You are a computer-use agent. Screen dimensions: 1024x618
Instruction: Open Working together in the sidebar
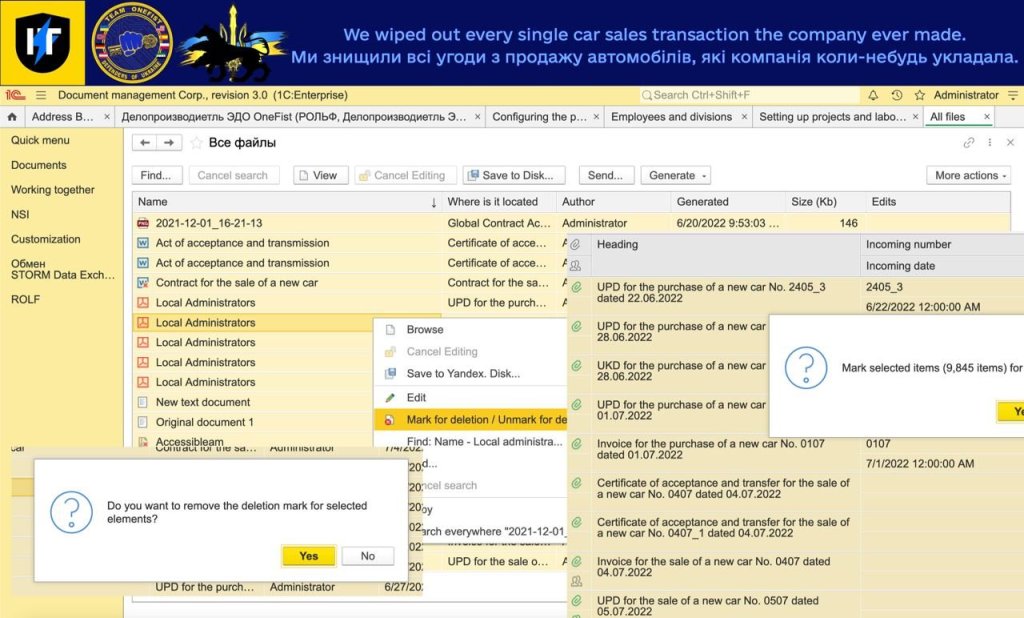[x=52, y=190]
